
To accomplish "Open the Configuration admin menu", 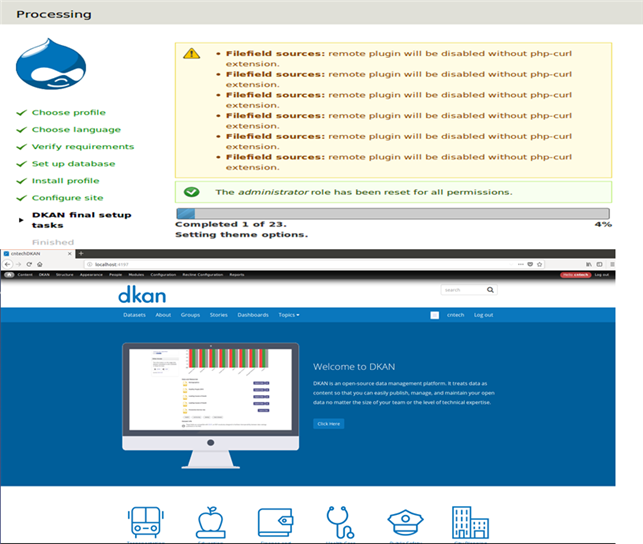I will [x=163, y=275].
